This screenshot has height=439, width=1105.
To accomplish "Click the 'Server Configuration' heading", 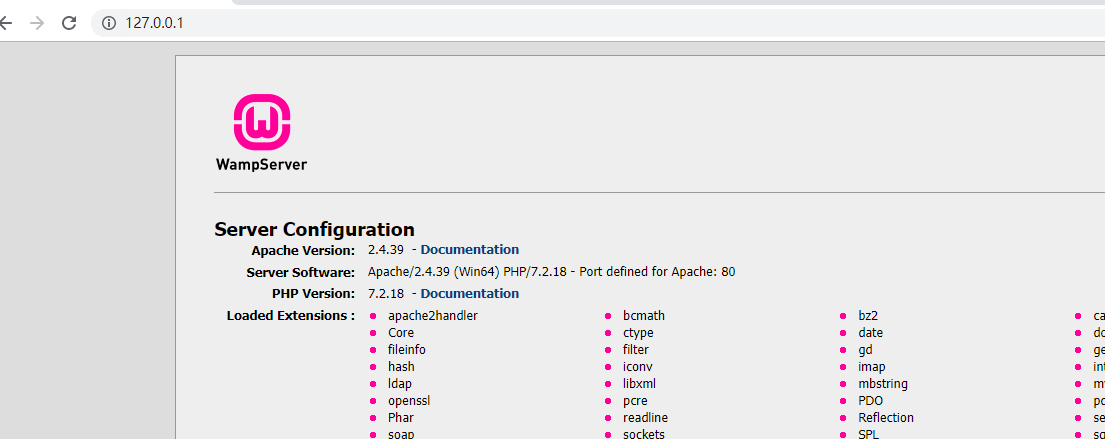I will [x=314, y=229].
